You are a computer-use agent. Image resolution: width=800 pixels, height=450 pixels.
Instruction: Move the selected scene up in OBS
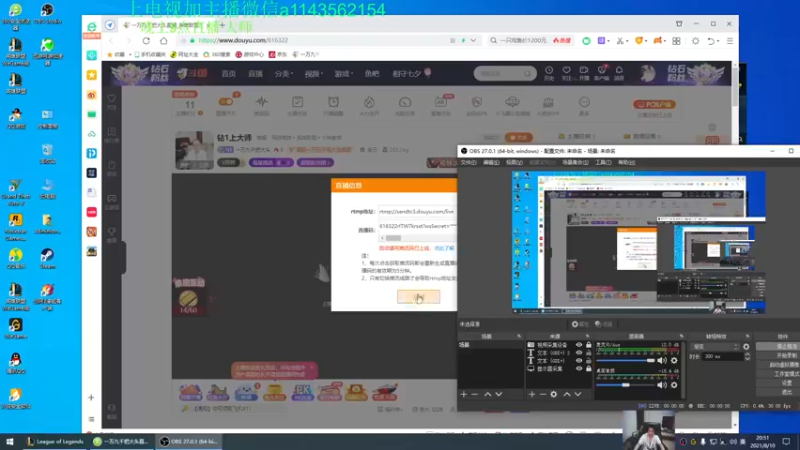488,394
